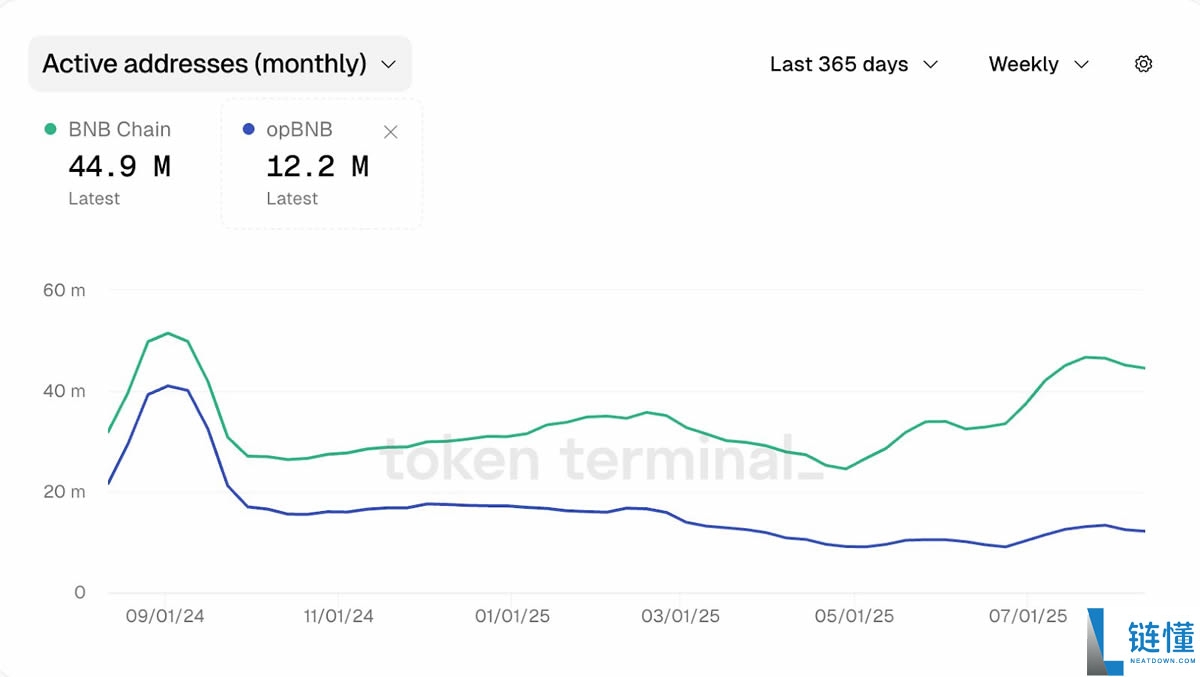Click the green BNB Chain legend dot
This screenshot has height=677, width=1200.
(51, 129)
